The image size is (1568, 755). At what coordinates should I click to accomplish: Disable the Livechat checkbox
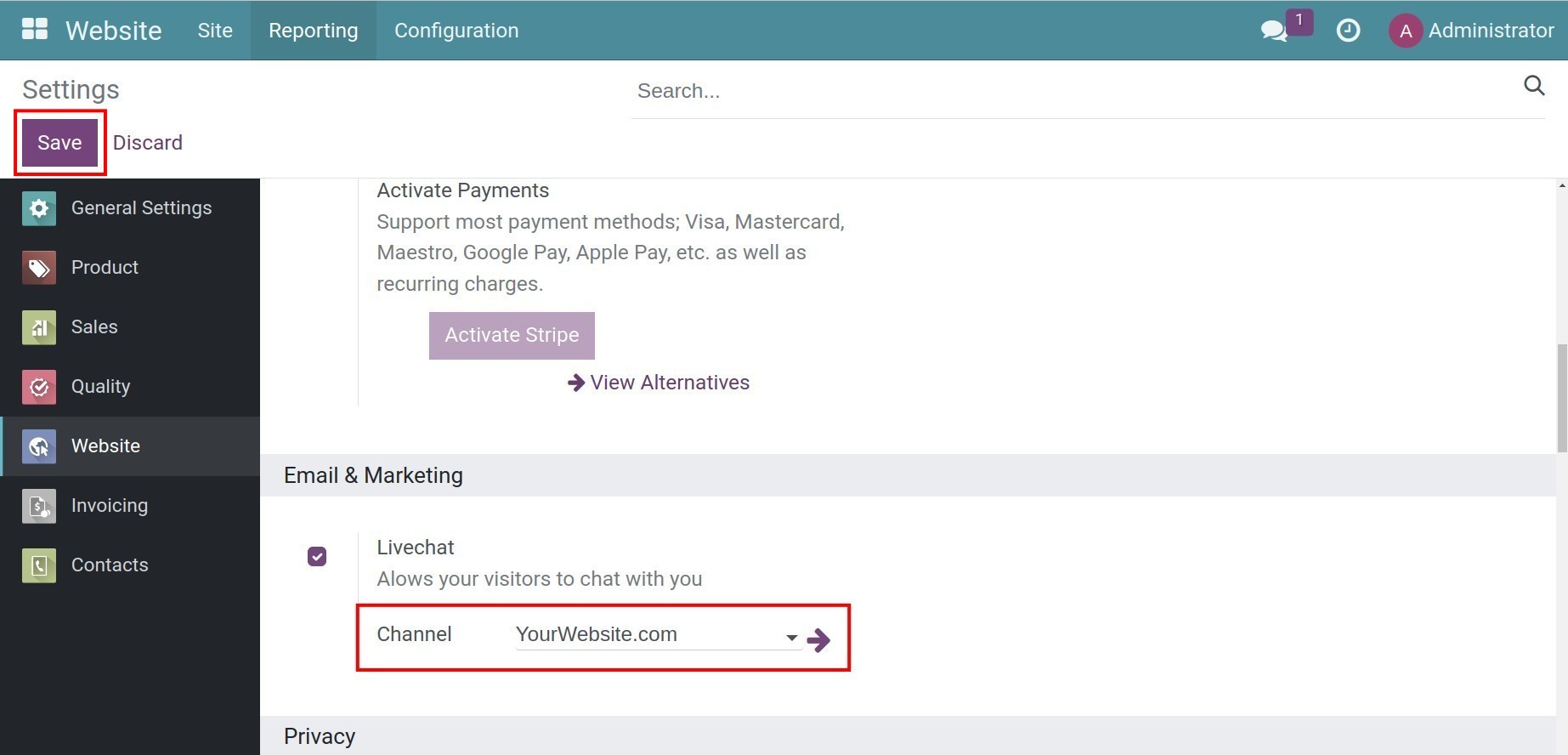click(x=317, y=556)
